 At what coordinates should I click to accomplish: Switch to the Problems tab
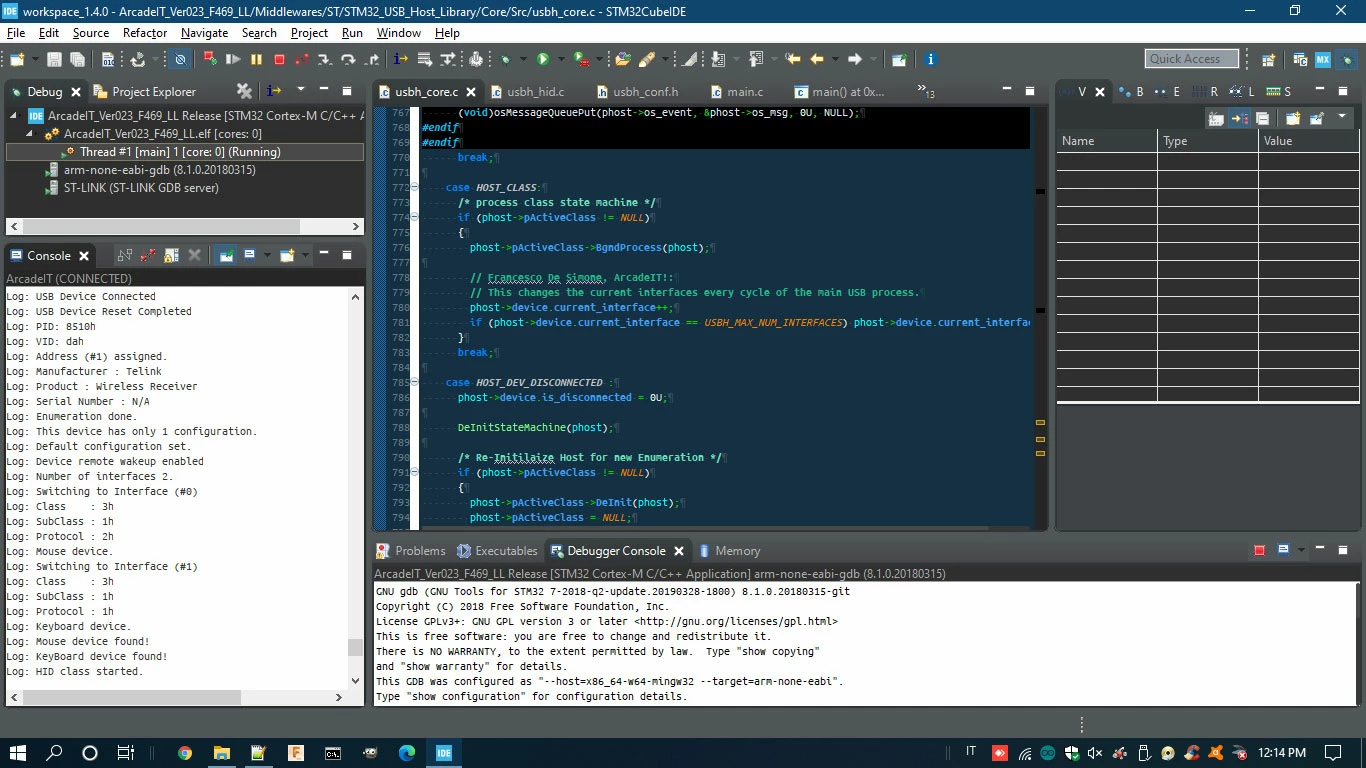pyautogui.click(x=411, y=551)
